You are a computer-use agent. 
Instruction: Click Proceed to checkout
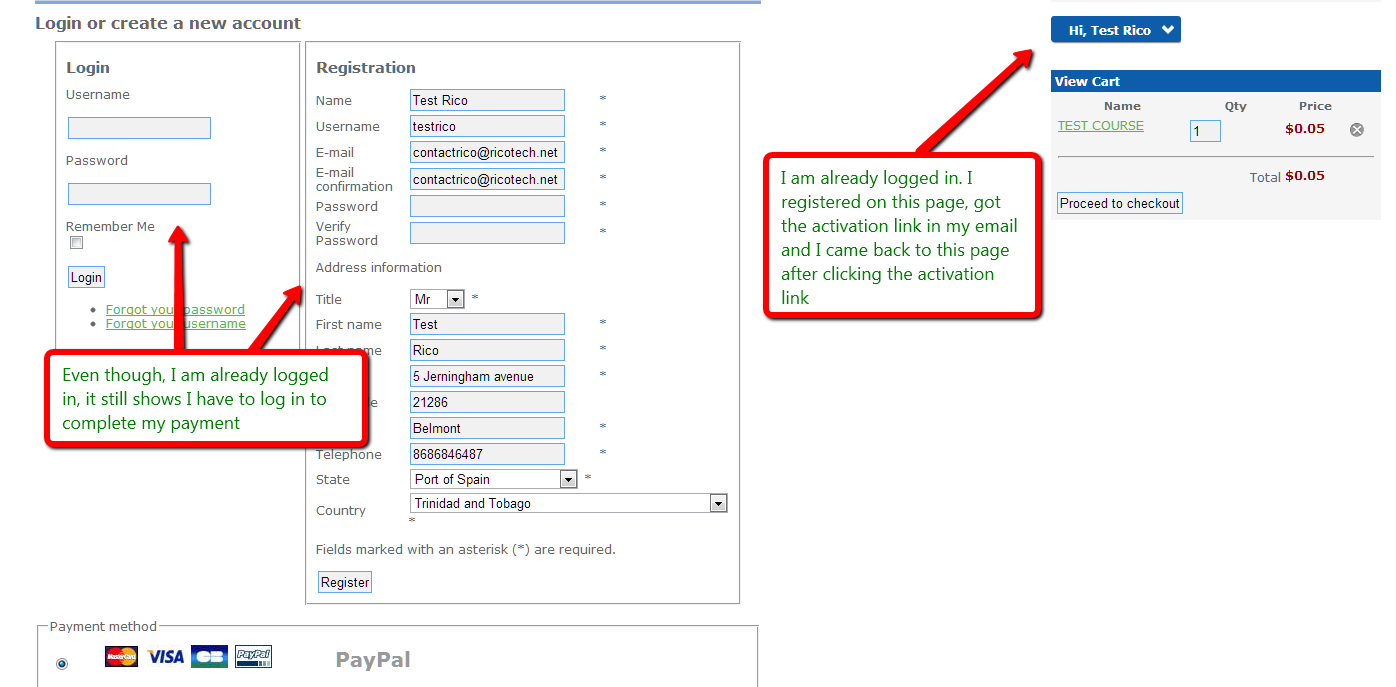tap(1119, 204)
